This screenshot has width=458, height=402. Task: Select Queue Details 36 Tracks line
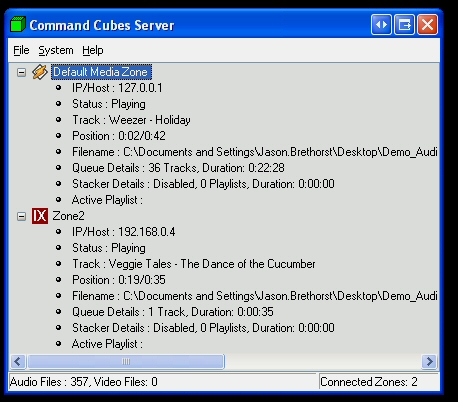pyautogui.click(x=178, y=168)
